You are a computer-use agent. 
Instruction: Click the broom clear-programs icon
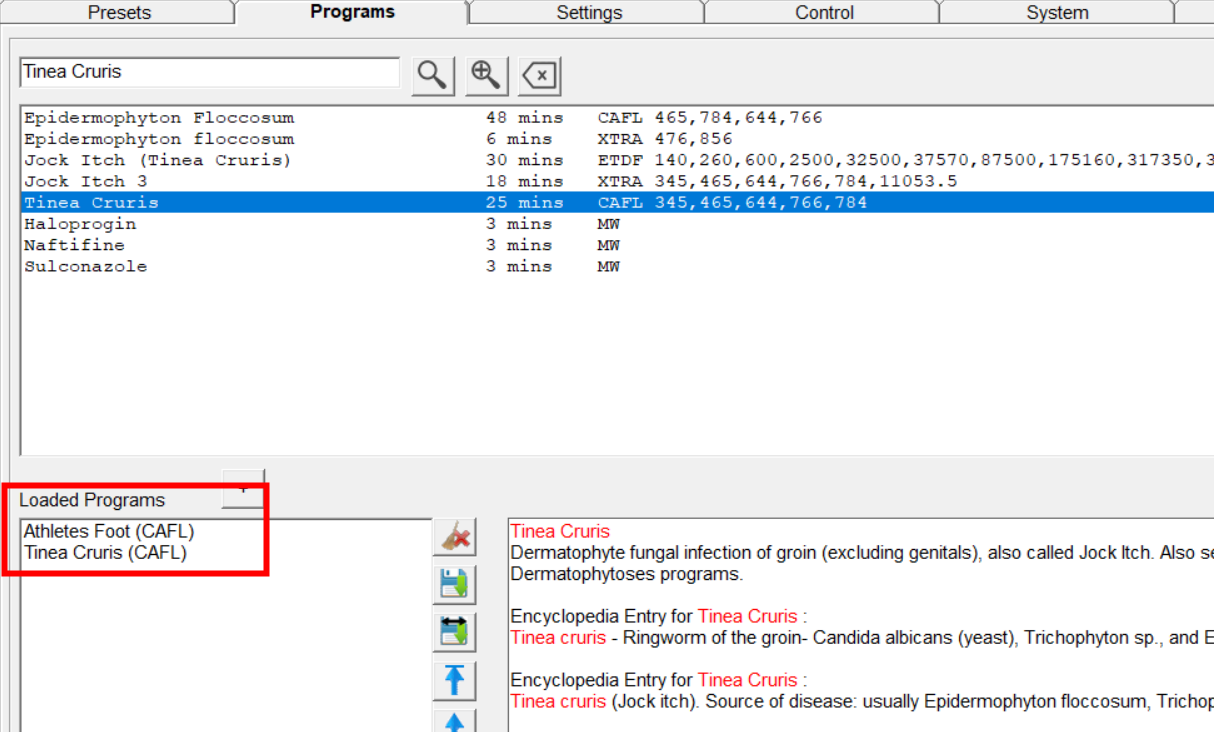(455, 538)
